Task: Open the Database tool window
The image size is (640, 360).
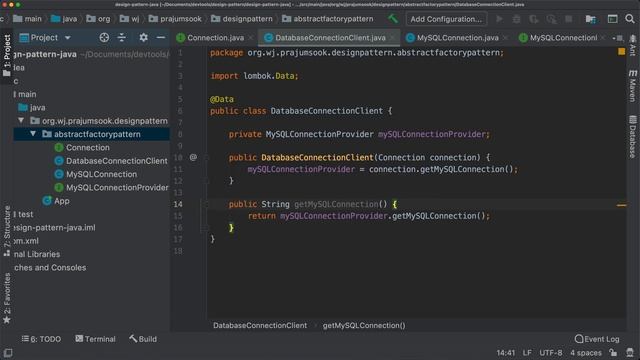Action: 632,136
